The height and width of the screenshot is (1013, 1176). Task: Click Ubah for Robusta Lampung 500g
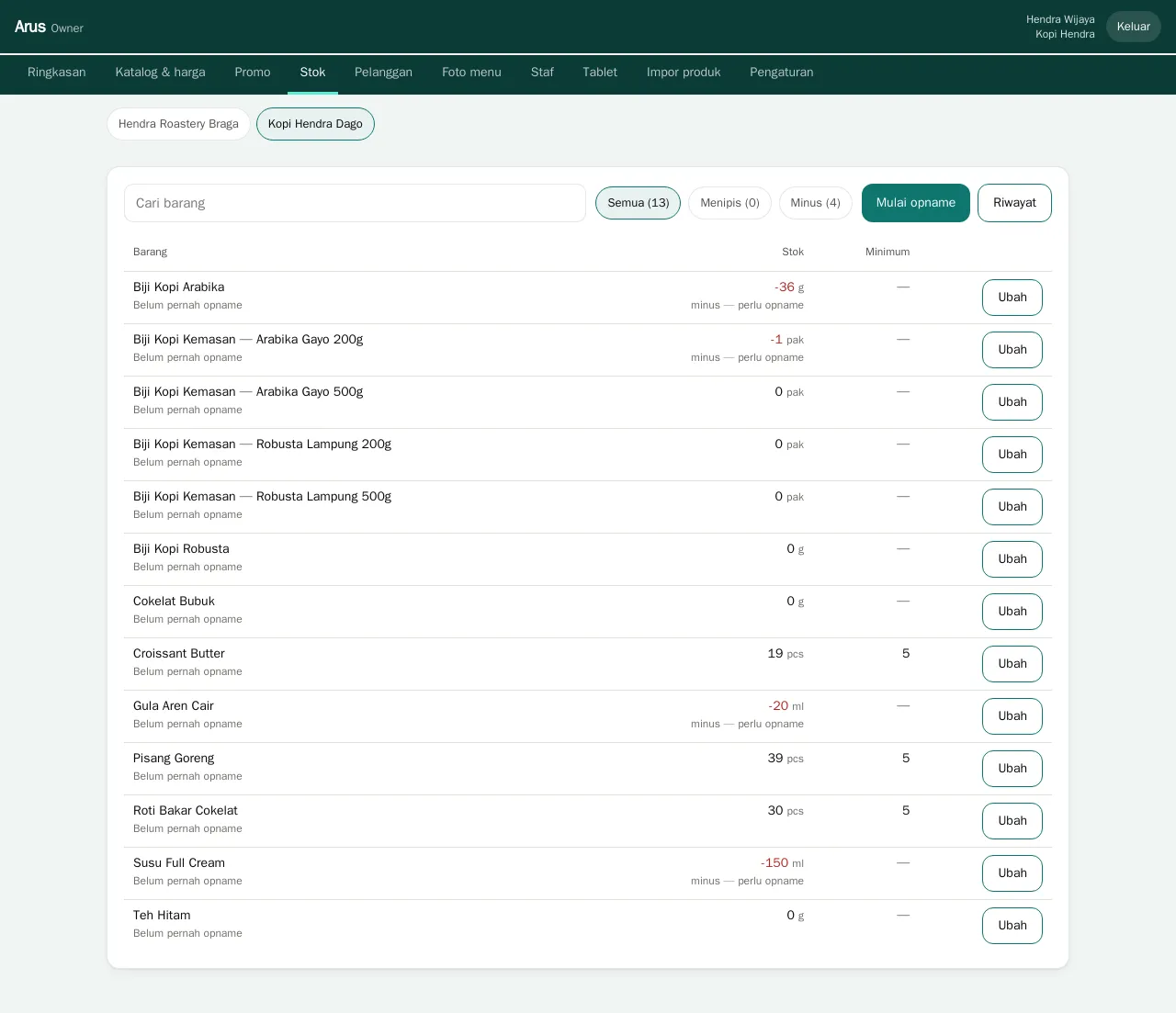point(1012,507)
